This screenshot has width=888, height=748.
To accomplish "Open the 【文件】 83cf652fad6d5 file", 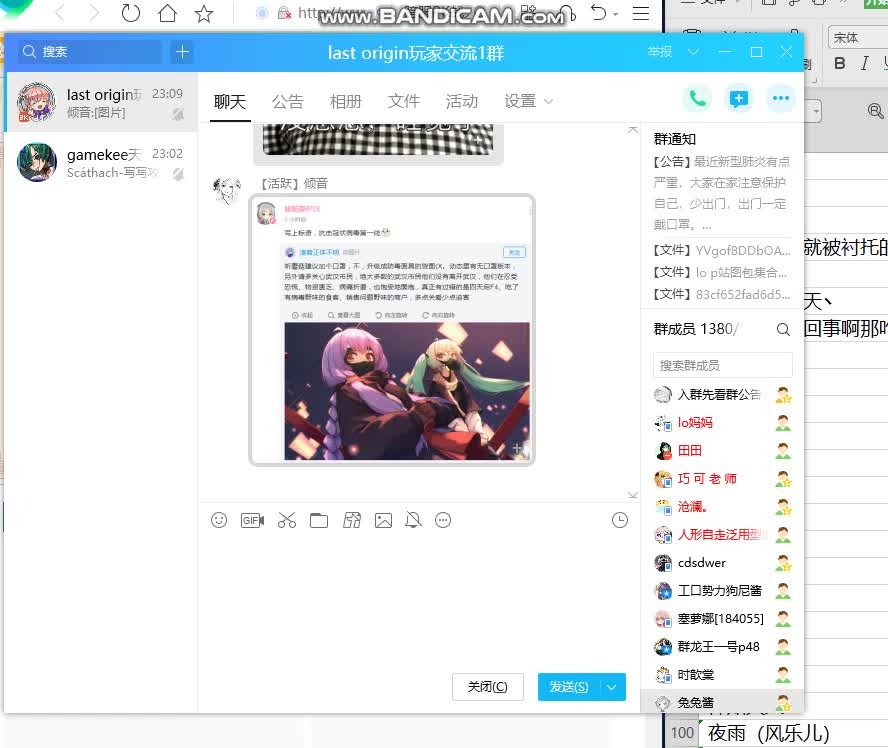I will 722,294.
